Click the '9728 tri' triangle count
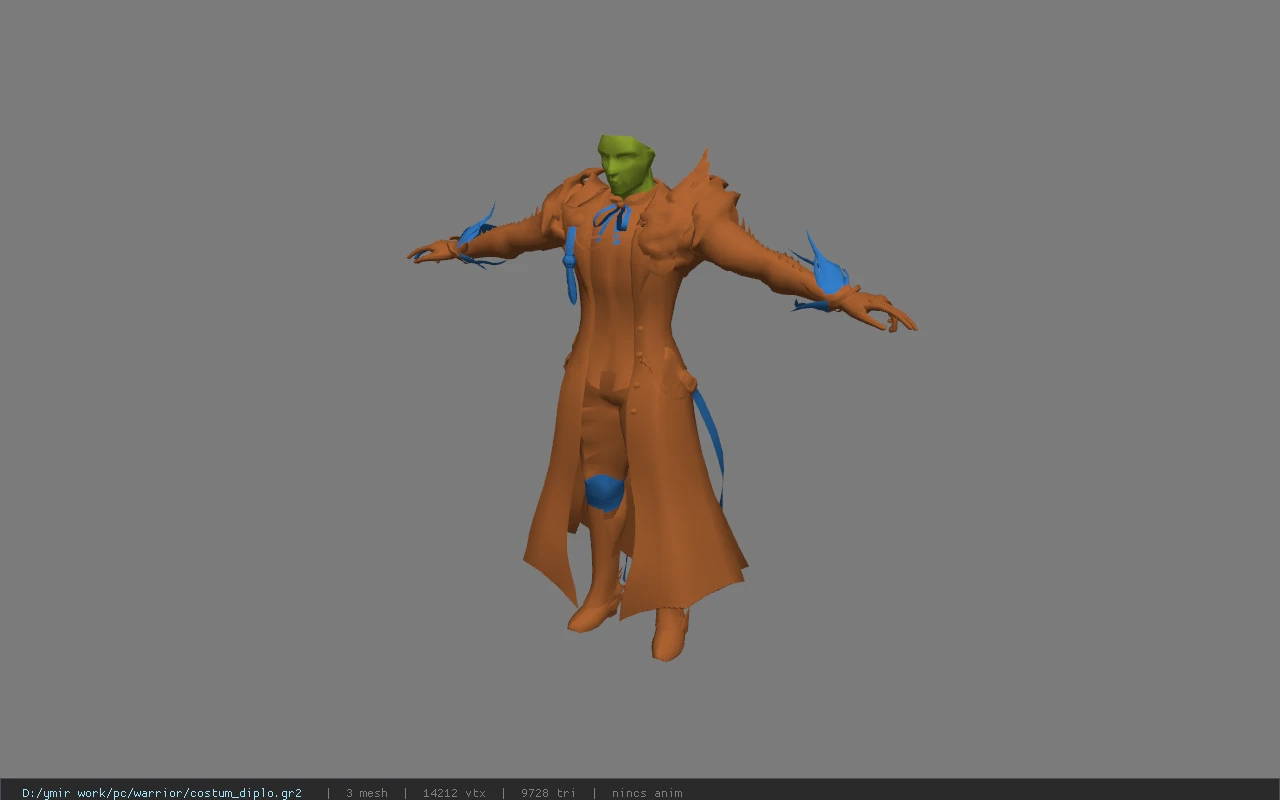This screenshot has height=800, width=1280. point(548,793)
